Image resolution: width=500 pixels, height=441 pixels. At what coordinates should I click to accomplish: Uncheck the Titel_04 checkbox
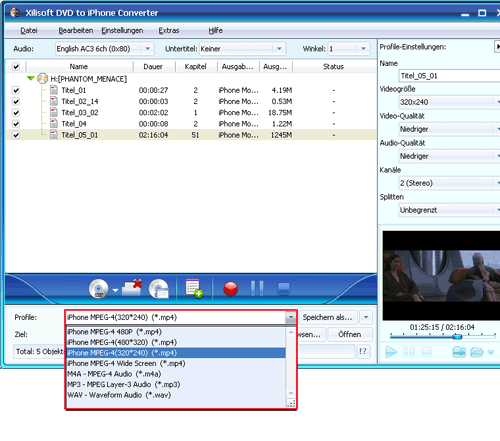[x=16, y=124]
